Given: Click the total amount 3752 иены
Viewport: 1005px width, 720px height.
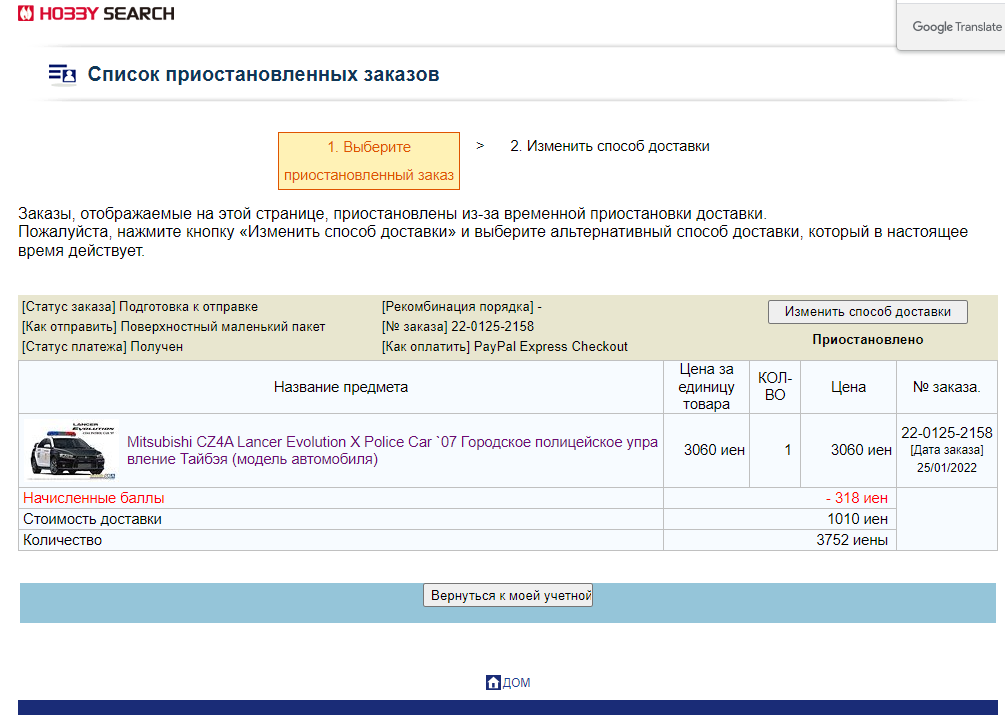Looking at the screenshot, I should tap(852, 540).
